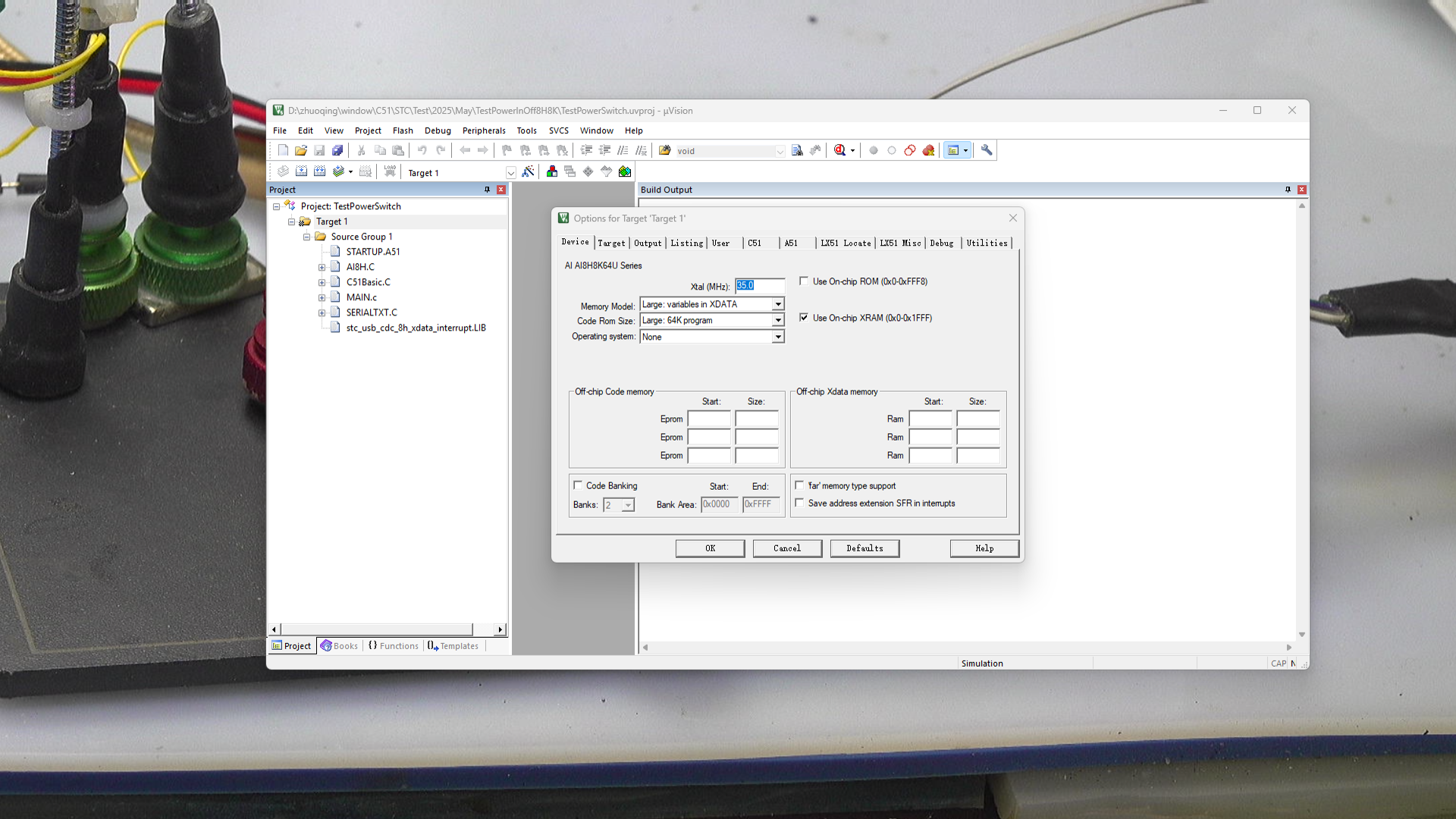Click the Configuration wrench icon

pos(986,150)
